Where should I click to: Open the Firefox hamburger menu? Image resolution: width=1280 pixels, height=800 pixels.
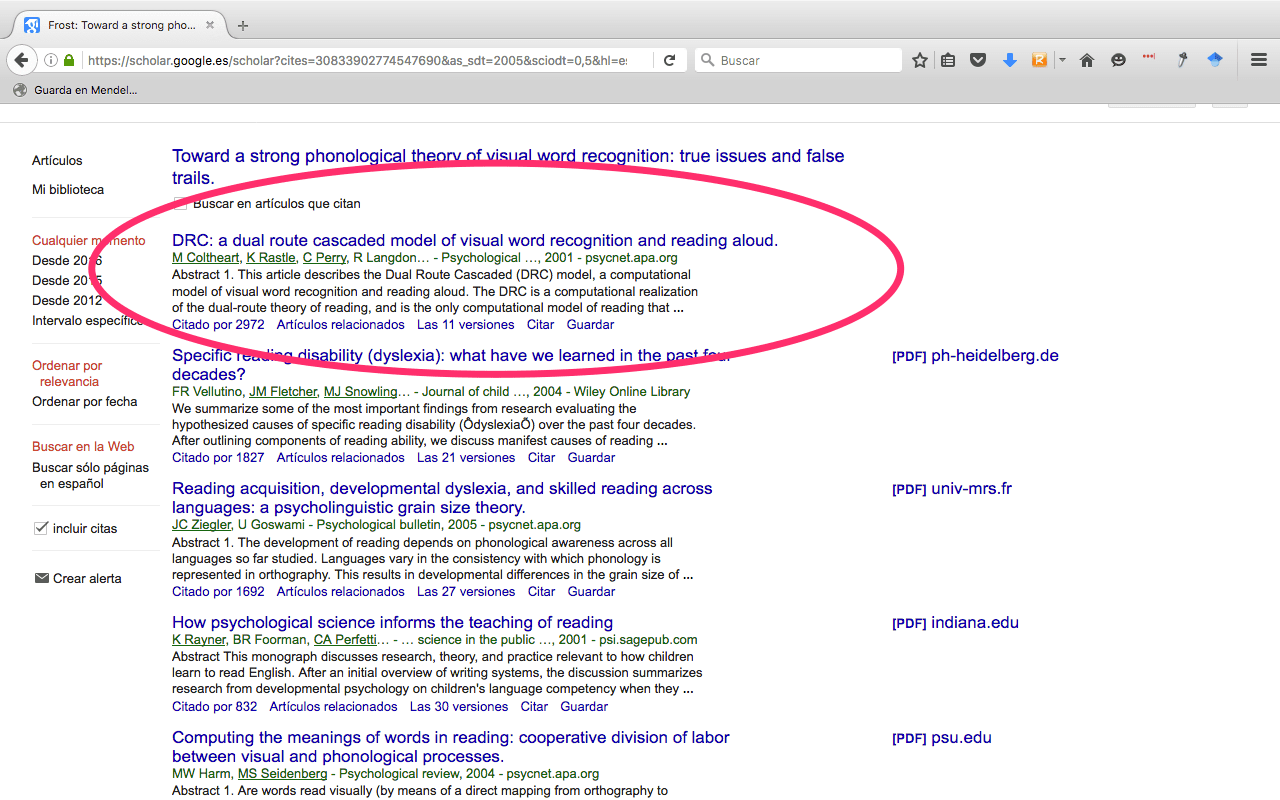click(x=1259, y=60)
